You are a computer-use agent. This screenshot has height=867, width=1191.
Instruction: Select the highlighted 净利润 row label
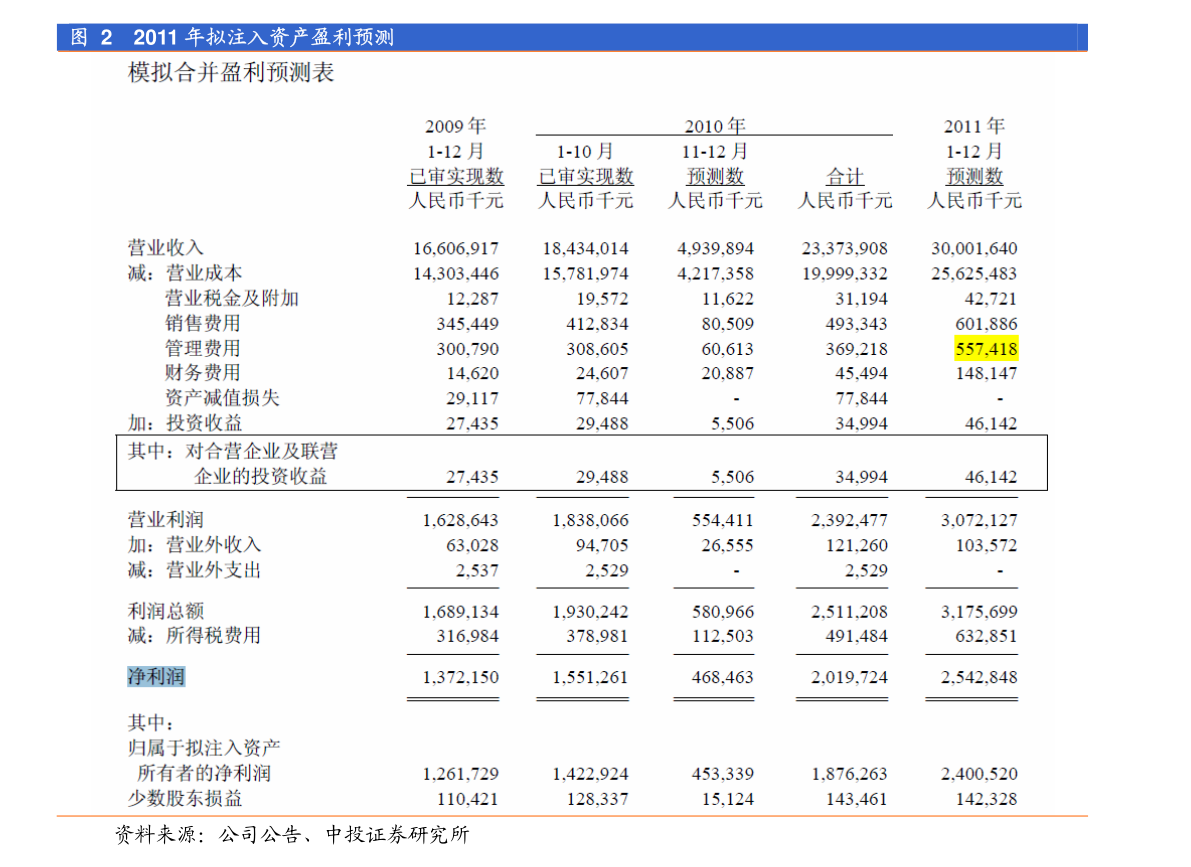click(x=156, y=677)
